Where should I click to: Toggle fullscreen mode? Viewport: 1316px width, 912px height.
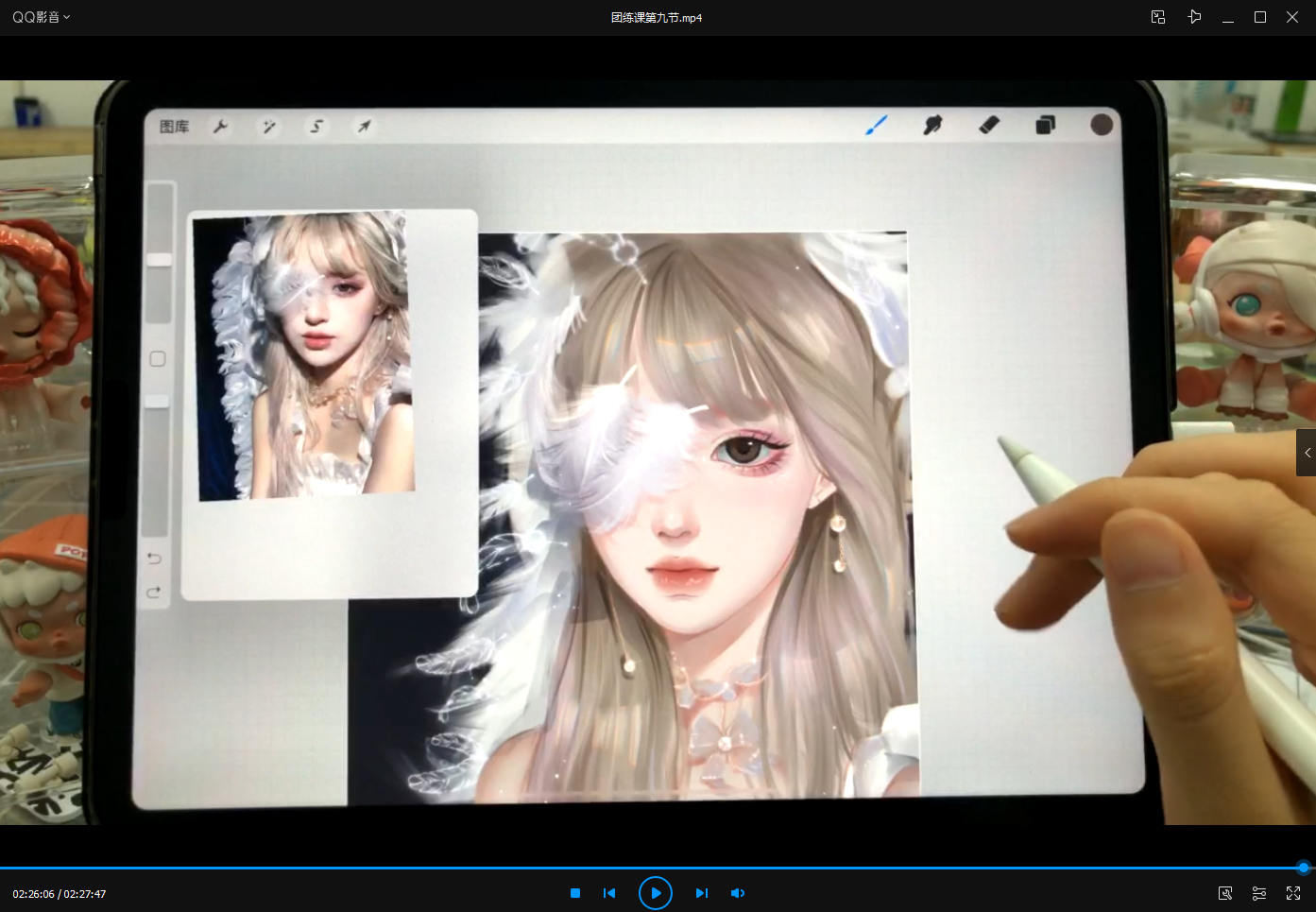(1293, 893)
